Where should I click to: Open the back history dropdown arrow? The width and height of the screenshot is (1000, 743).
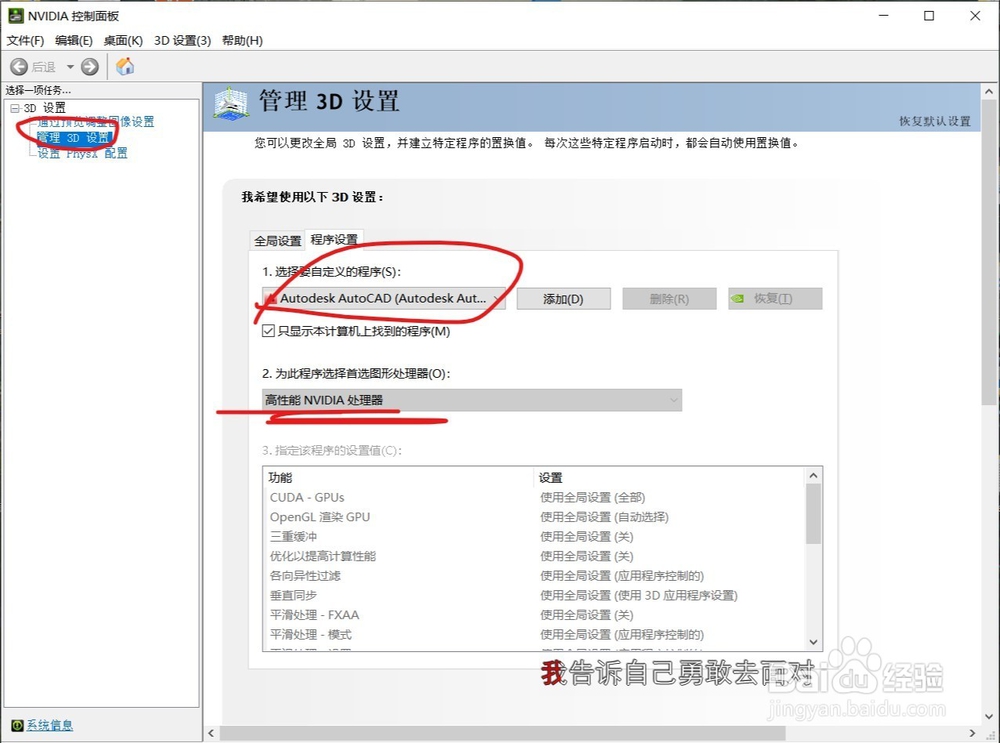coord(70,66)
